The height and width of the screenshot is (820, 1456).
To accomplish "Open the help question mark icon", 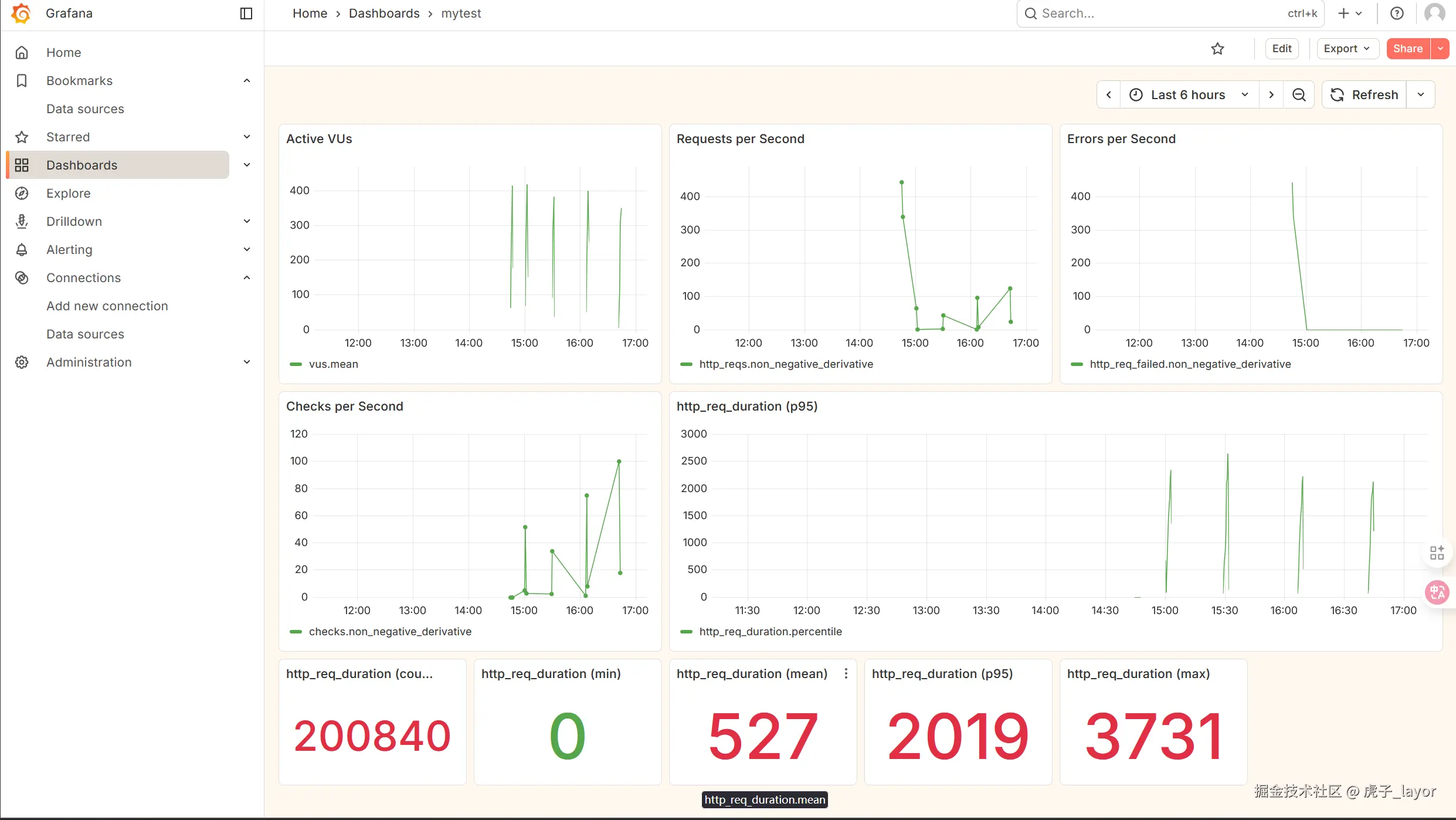I will point(1397,13).
